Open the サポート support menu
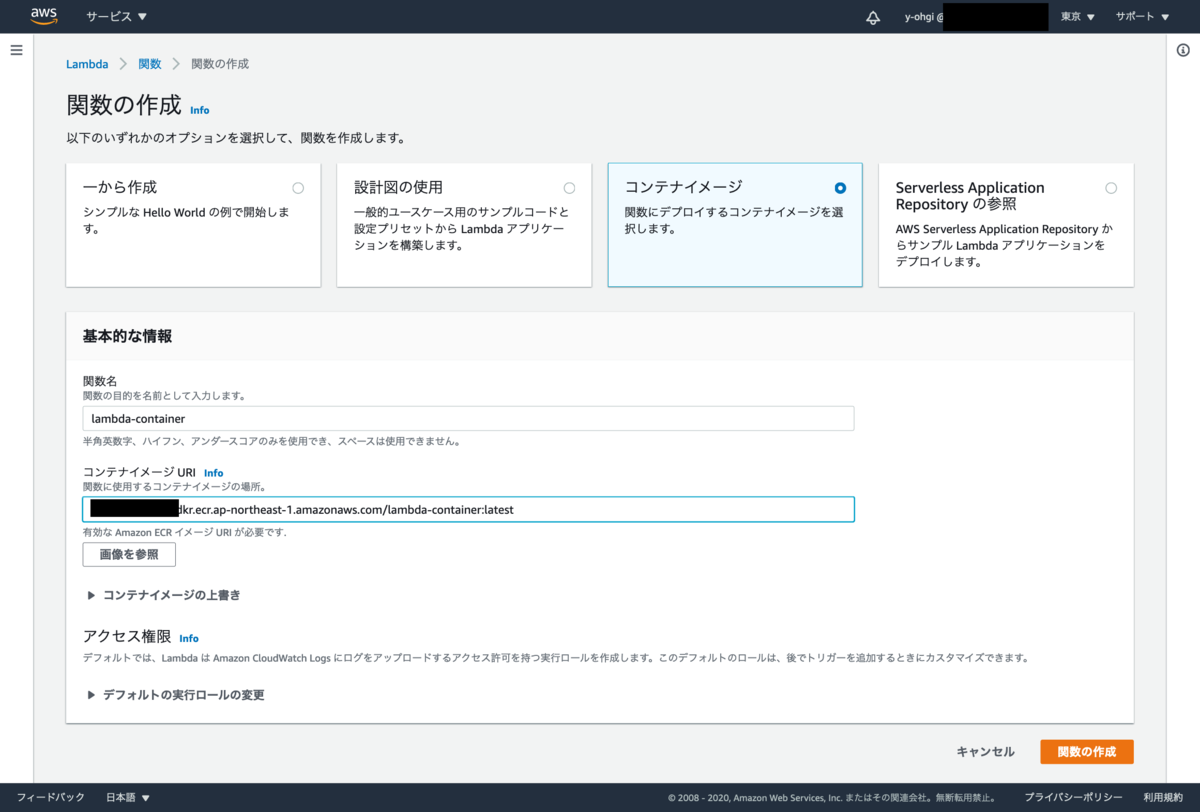This screenshot has width=1200, height=812. pos(1142,17)
